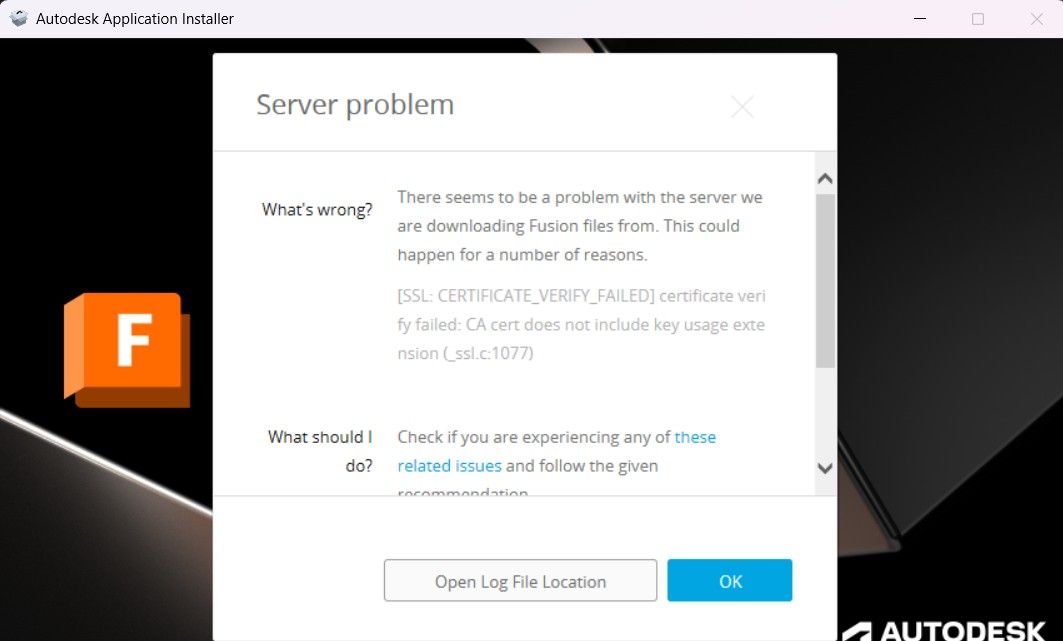
Task: Click the OK button
Action: click(x=729, y=581)
